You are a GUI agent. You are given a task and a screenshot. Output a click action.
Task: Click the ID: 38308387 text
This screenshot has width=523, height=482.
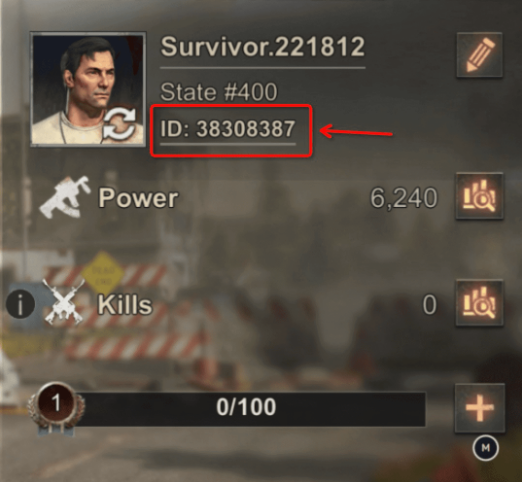228,129
